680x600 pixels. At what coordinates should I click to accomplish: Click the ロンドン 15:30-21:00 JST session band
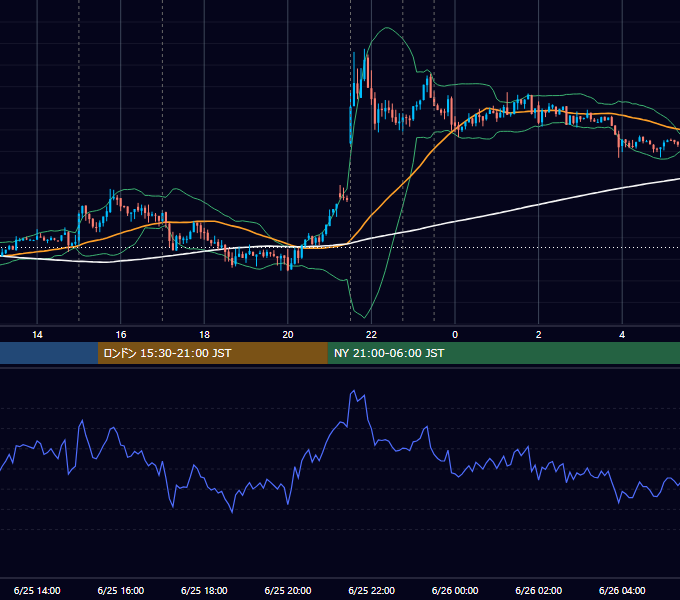click(212, 353)
